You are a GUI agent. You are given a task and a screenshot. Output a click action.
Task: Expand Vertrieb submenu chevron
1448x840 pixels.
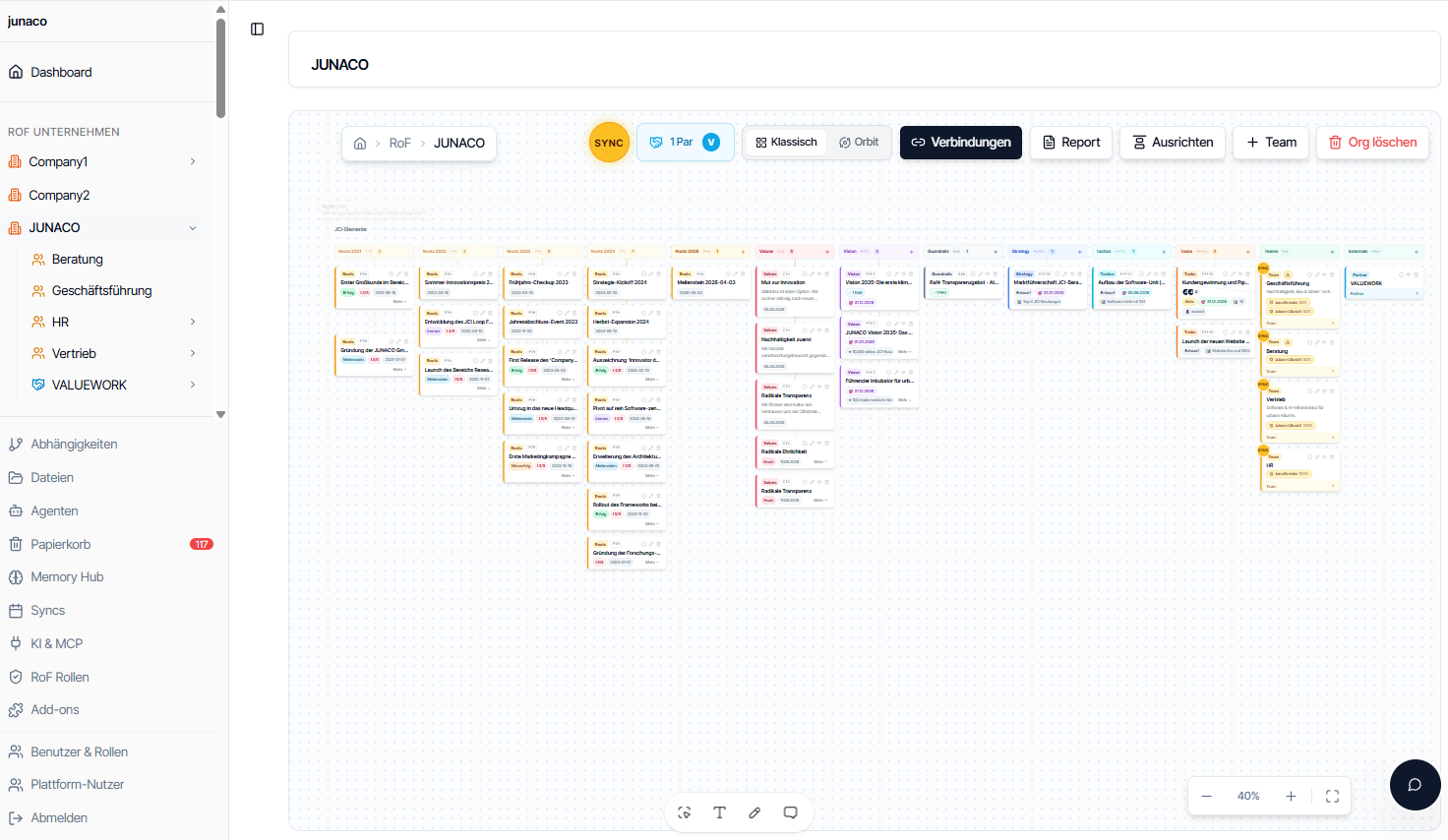pyautogui.click(x=193, y=353)
